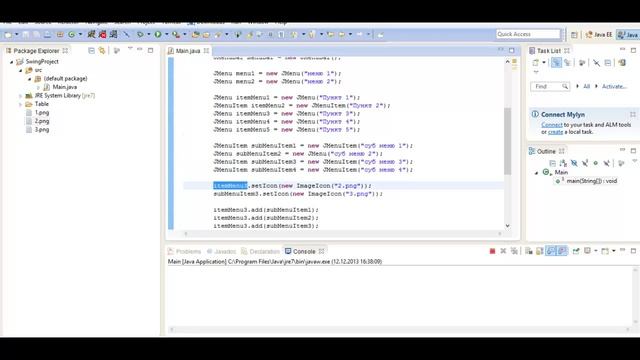Viewport: 640px width, 360px height.
Task: Collapse All in Package Explorer toolbar
Action: tap(91, 51)
